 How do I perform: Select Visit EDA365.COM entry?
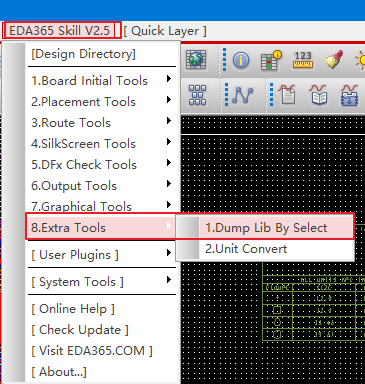coord(92,351)
